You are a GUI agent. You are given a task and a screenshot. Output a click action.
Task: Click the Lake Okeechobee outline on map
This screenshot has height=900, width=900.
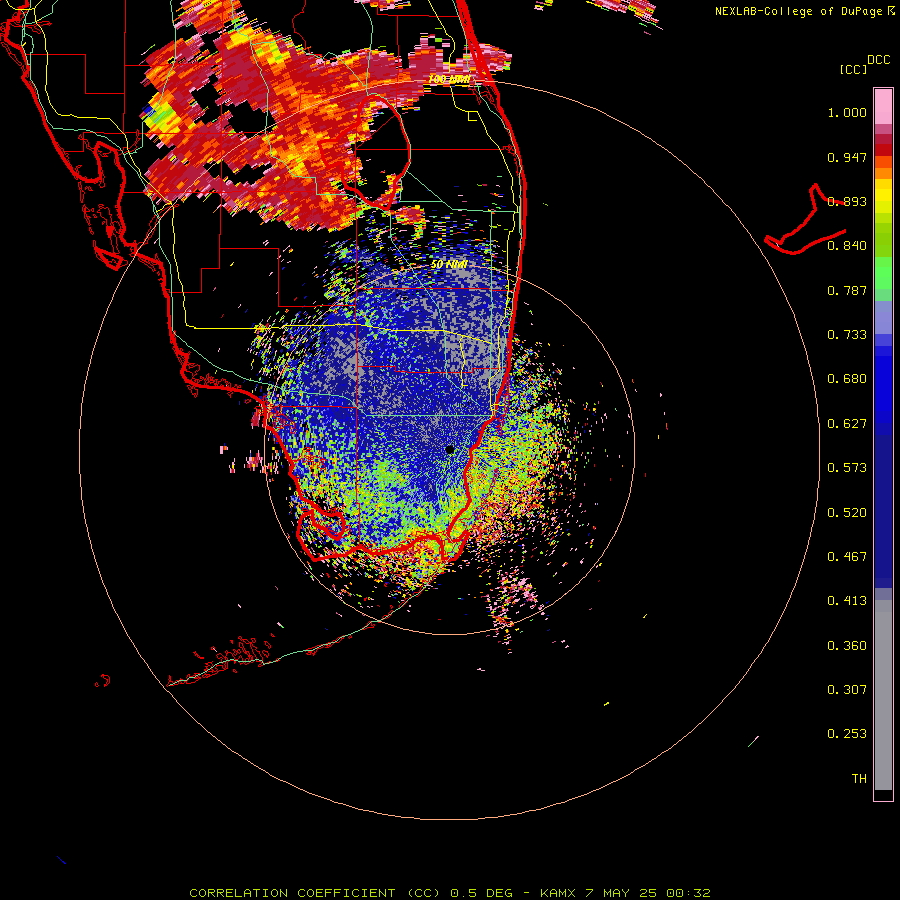[x=377, y=154]
